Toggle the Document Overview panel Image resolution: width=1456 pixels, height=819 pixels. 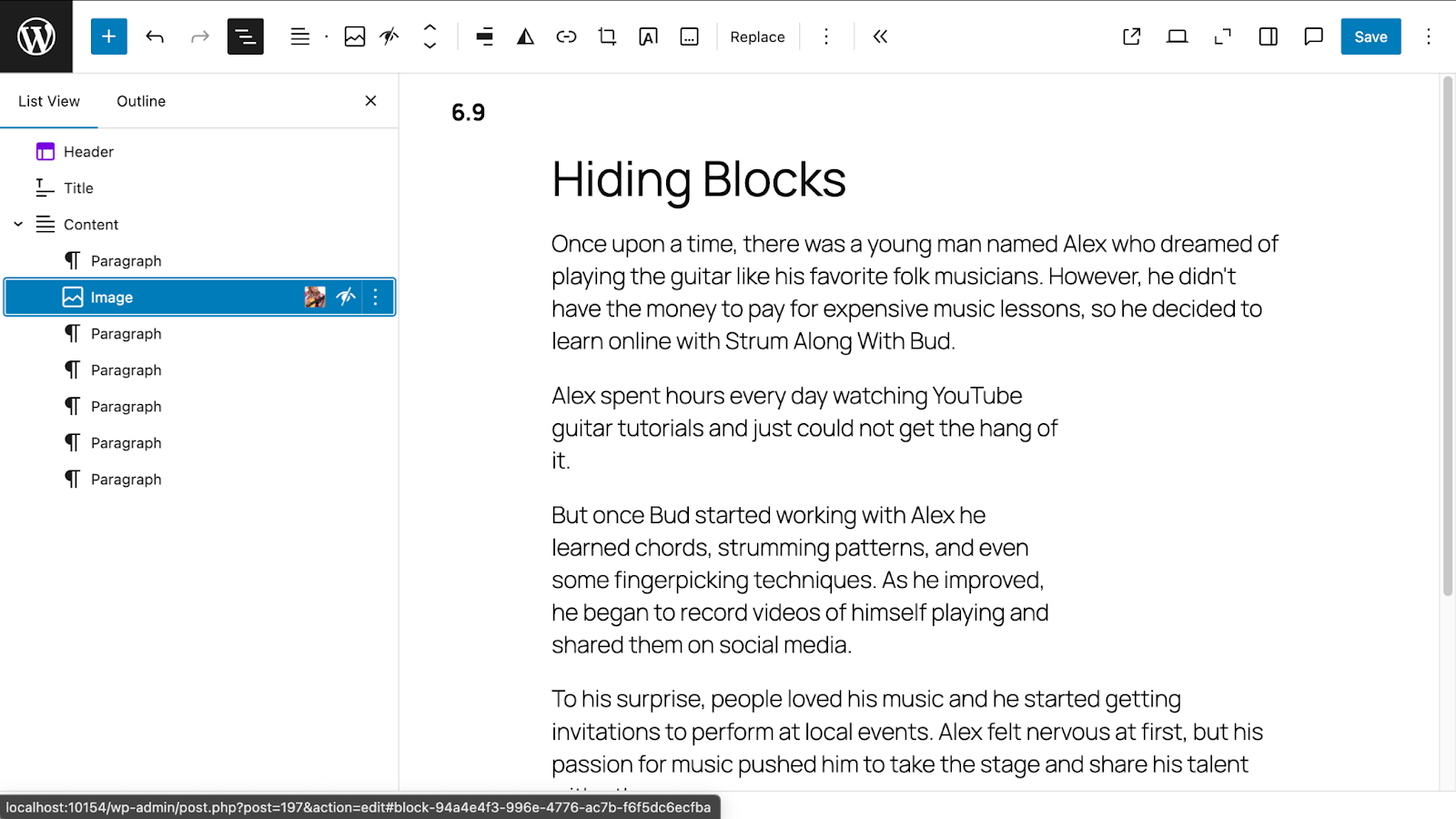point(246,36)
